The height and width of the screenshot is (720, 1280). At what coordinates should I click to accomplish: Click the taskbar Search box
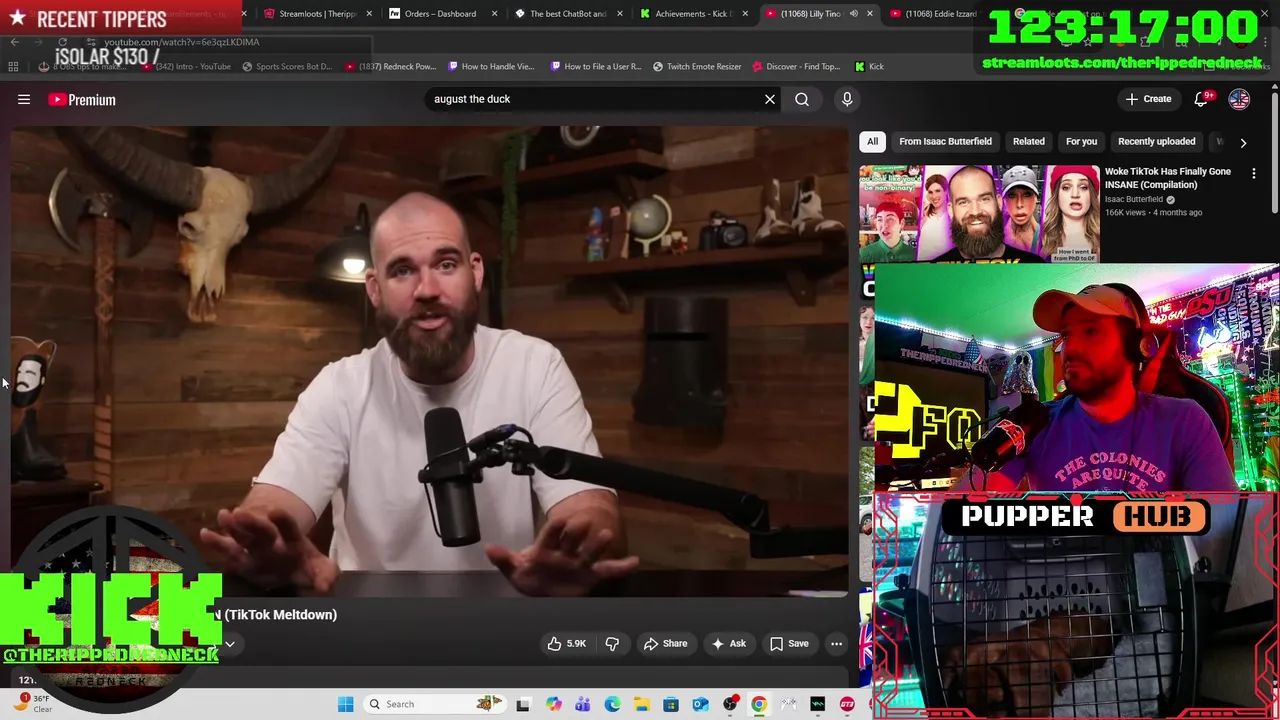[435, 704]
